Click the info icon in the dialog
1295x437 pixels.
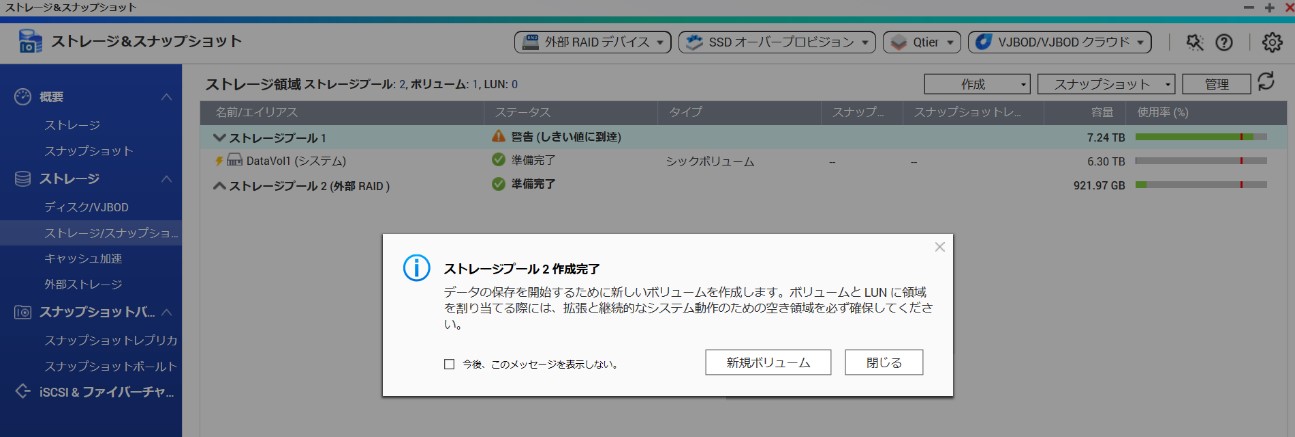click(416, 267)
